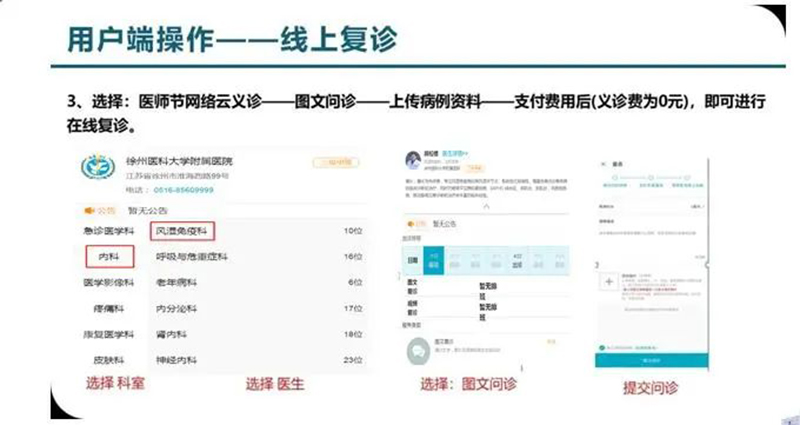Select the highlighted teal date in the schedule
Screen dimensions: 800x425
[435, 262]
